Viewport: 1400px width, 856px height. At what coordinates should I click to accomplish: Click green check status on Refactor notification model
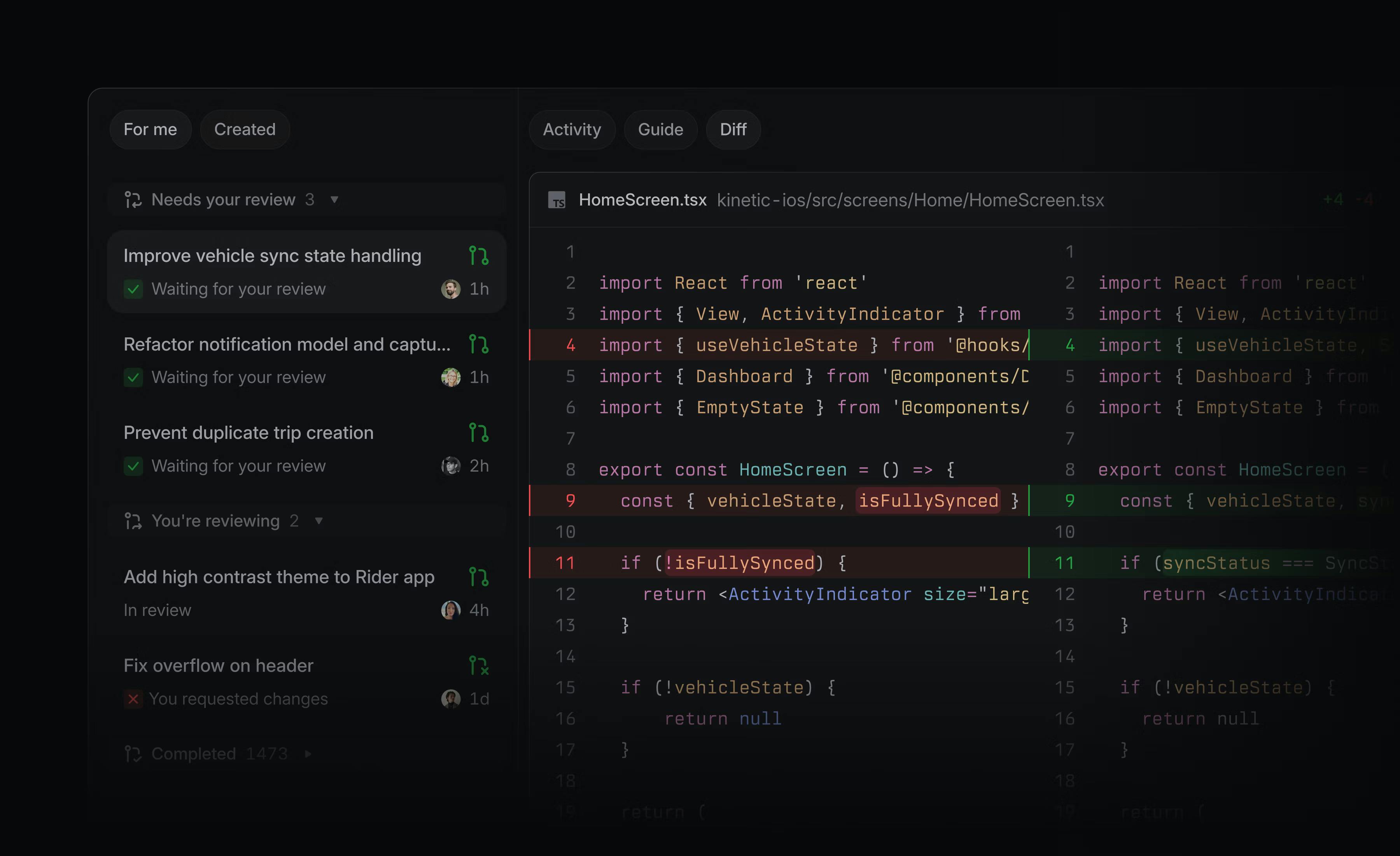(133, 377)
